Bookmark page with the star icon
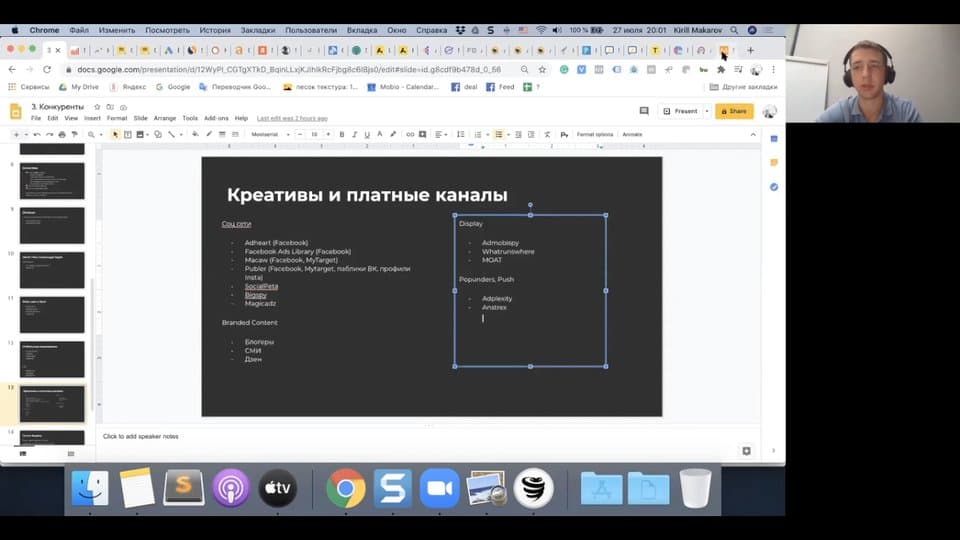Image resolution: width=960 pixels, height=540 pixels. pos(542,70)
